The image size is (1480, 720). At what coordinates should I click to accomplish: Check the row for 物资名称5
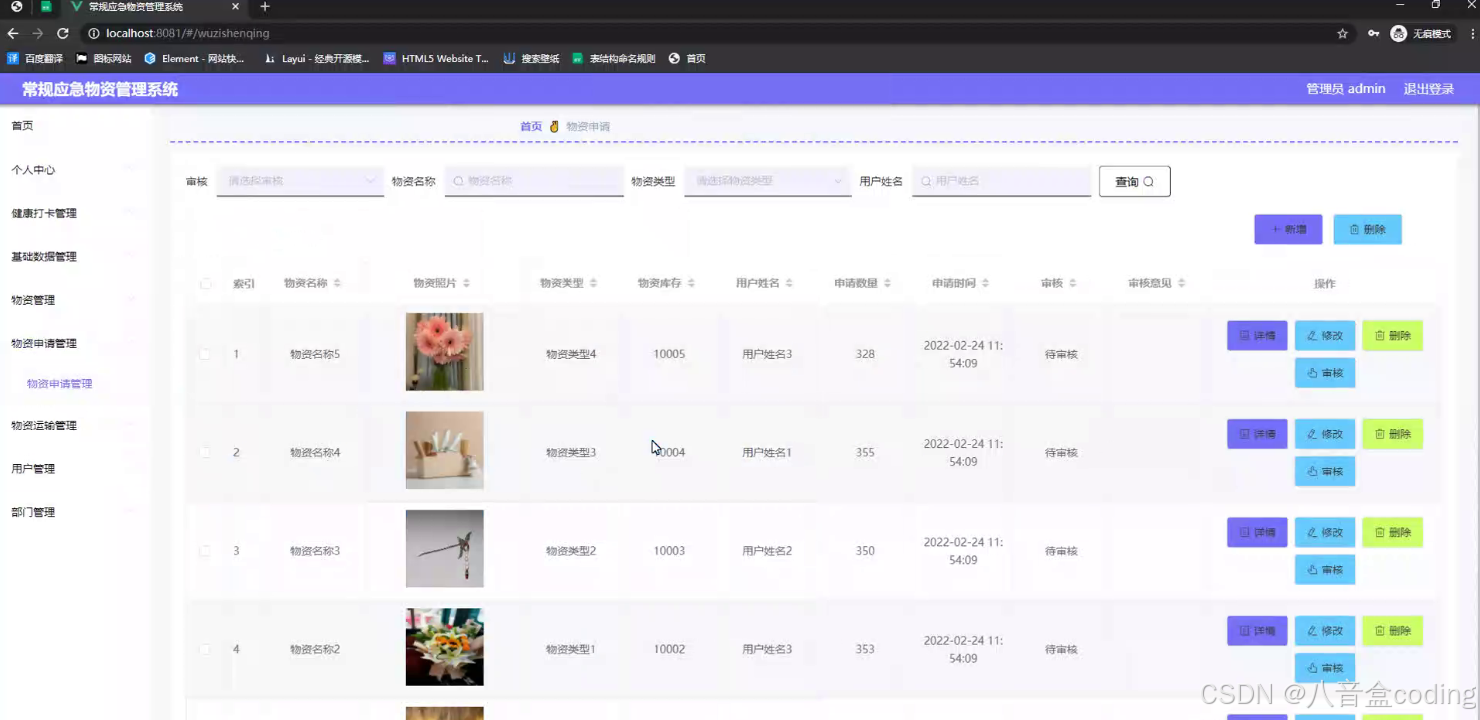click(205, 354)
